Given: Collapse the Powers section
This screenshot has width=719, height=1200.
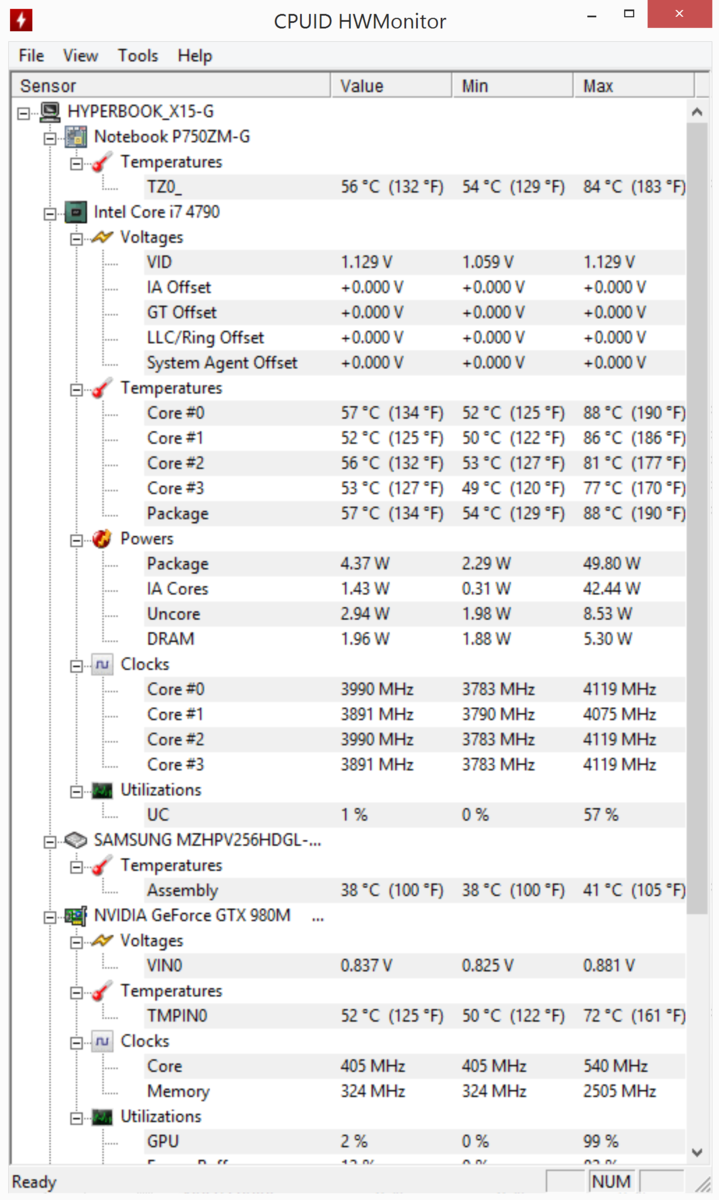Looking at the screenshot, I should (76, 539).
